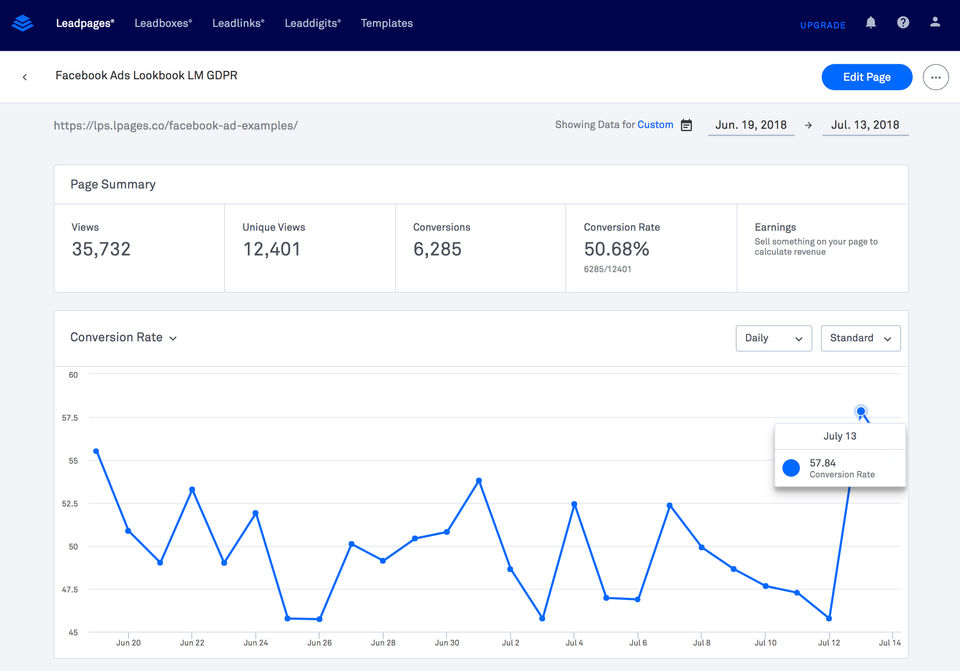
Task: Click the Edit Page button
Action: coord(867,77)
